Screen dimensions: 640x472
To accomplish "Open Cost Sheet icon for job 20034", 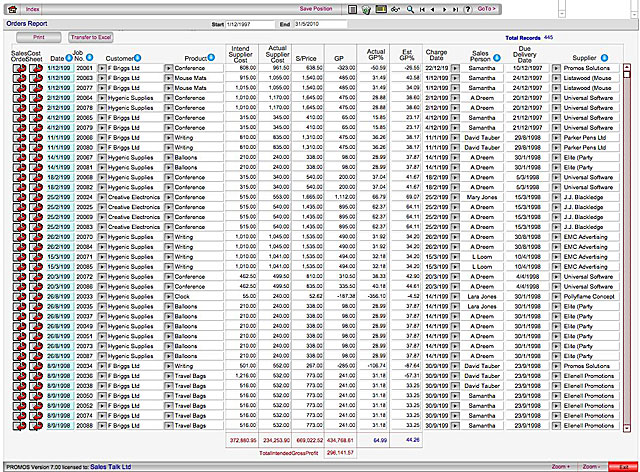I will [x=36, y=366].
